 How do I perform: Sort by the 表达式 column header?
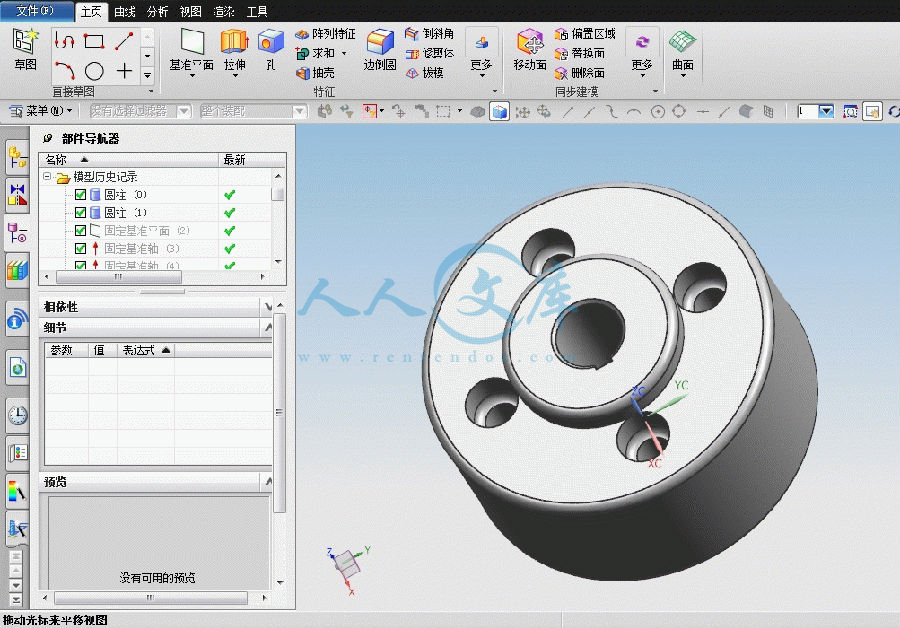coord(146,350)
